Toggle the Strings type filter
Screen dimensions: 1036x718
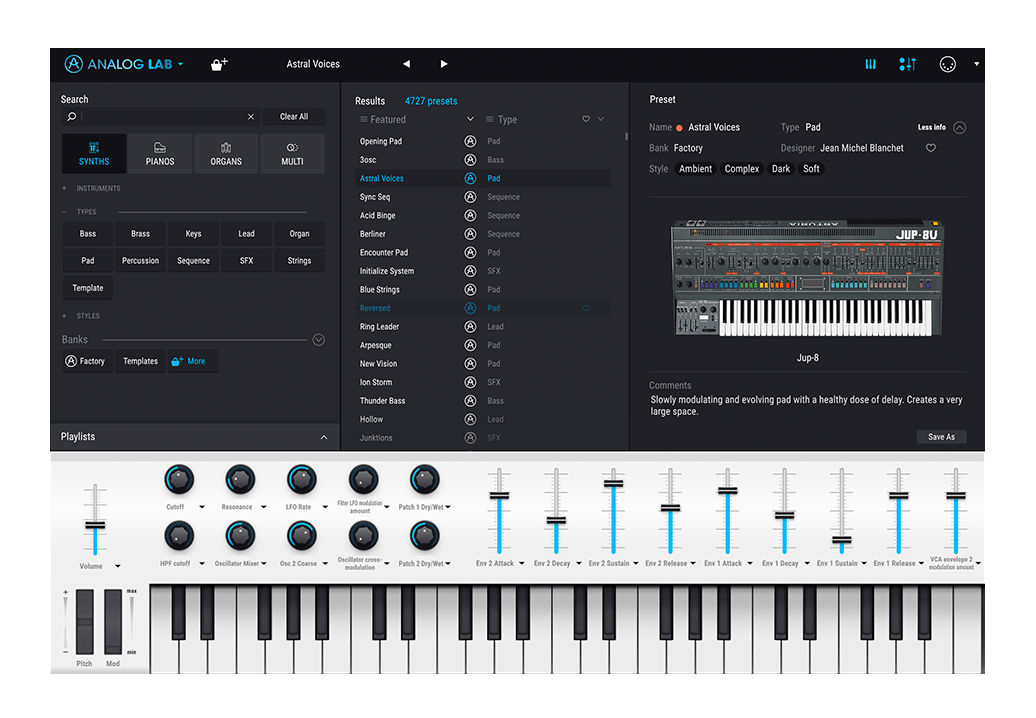[x=299, y=261]
